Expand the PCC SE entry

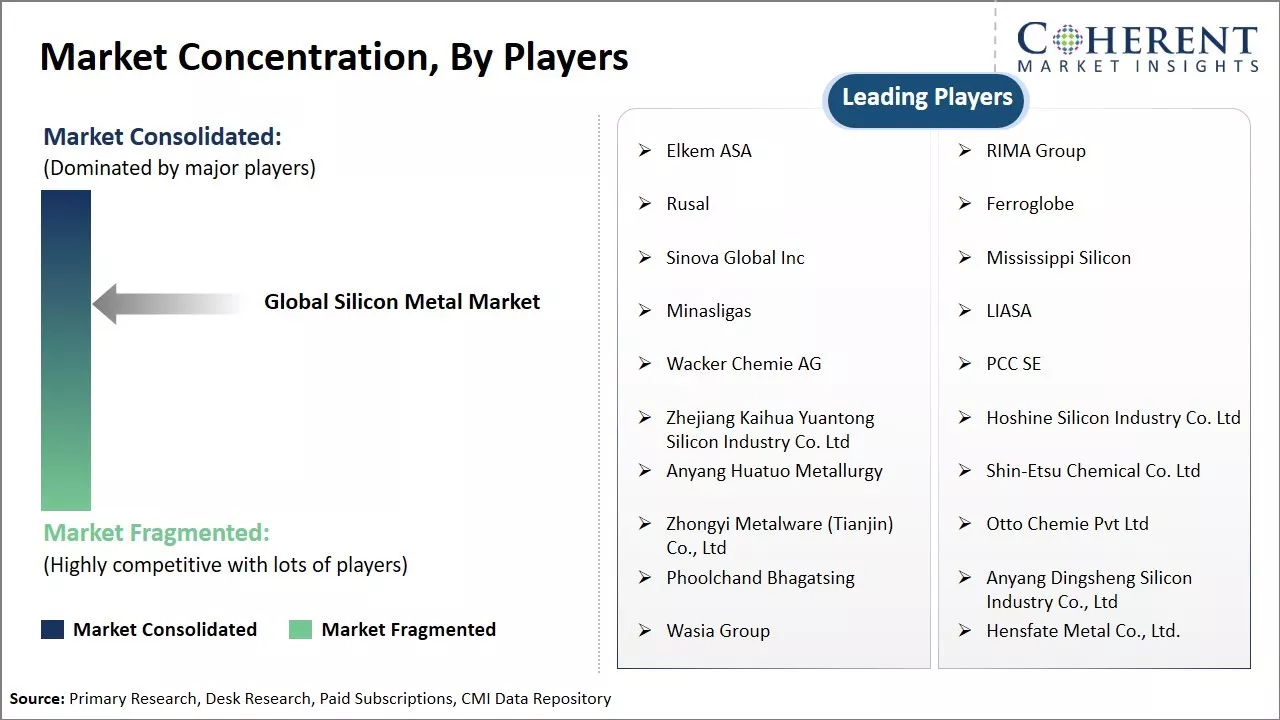[1013, 364]
